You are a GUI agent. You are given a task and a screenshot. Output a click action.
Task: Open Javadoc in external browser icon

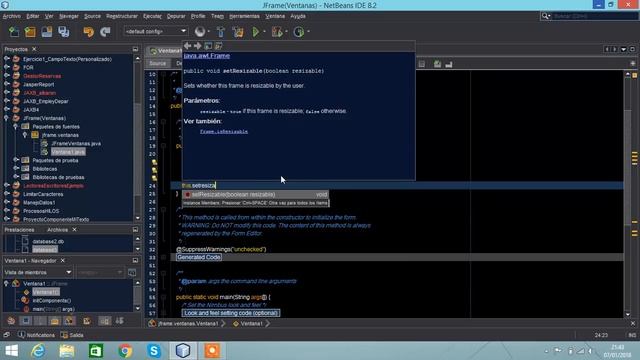[208, 46]
